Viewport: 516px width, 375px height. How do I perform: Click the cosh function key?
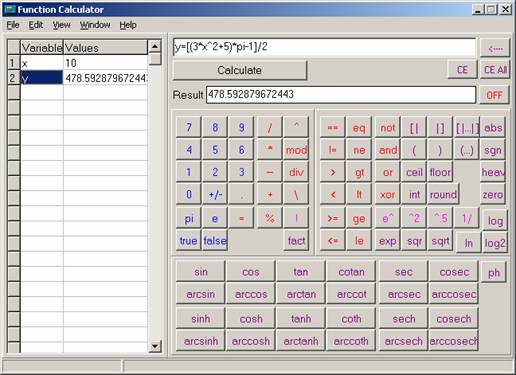coord(251,319)
